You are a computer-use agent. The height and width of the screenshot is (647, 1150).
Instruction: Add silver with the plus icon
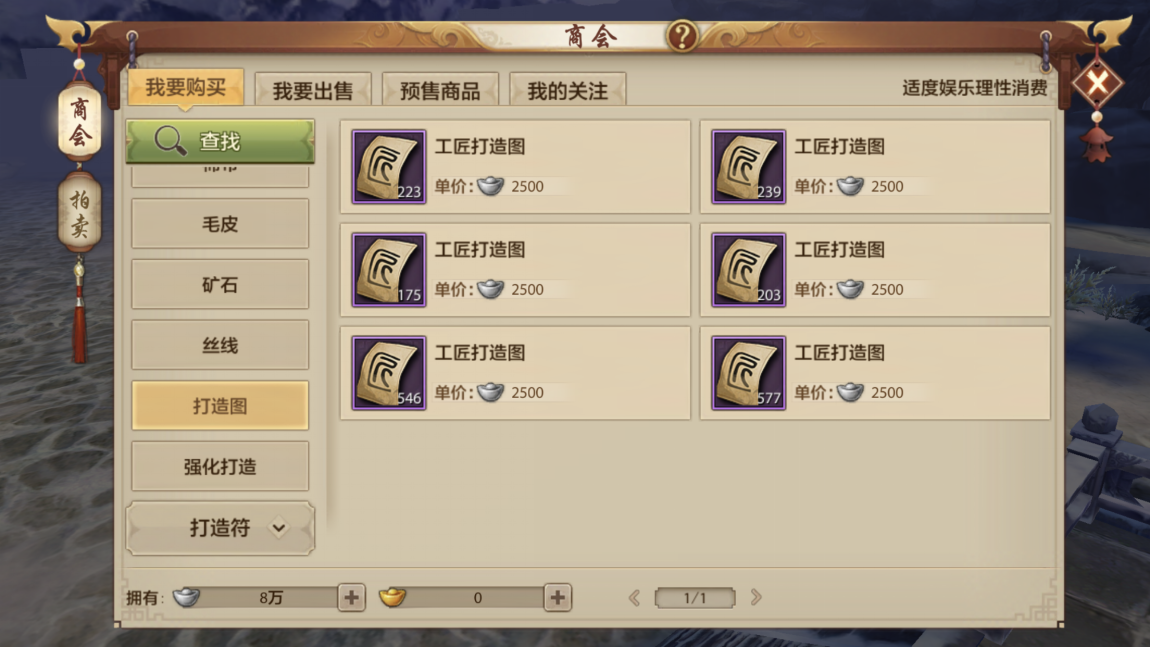click(351, 597)
